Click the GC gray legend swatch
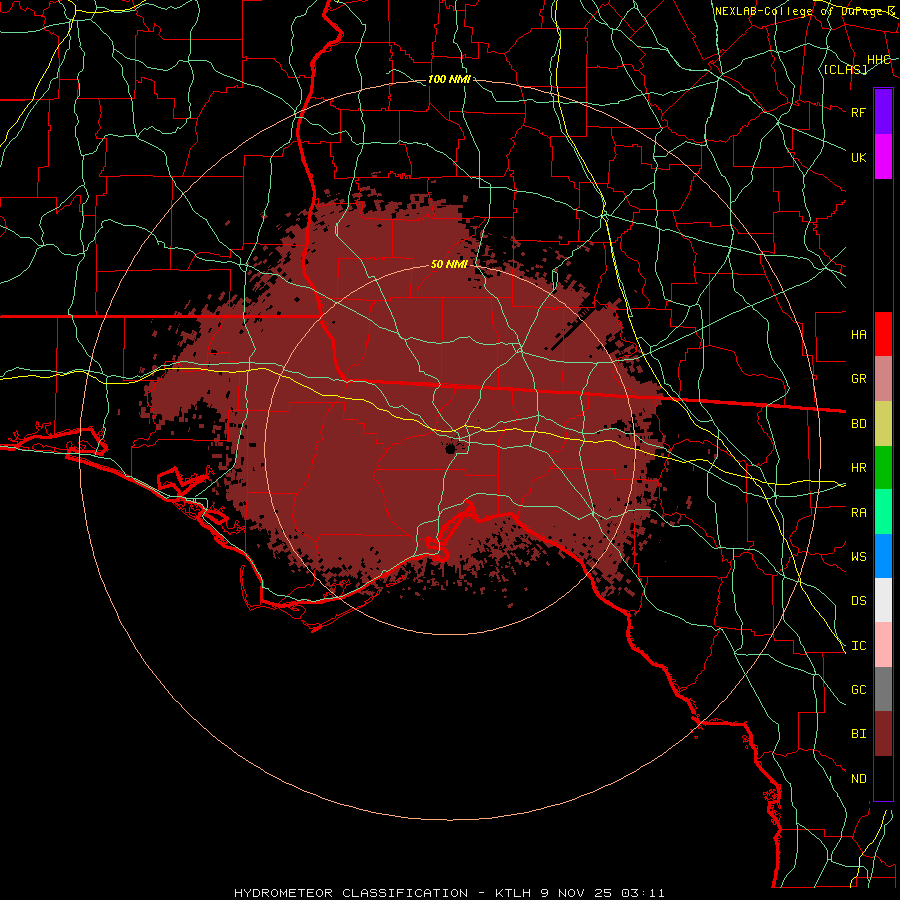This screenshot has height=900, width=900. 883,689
